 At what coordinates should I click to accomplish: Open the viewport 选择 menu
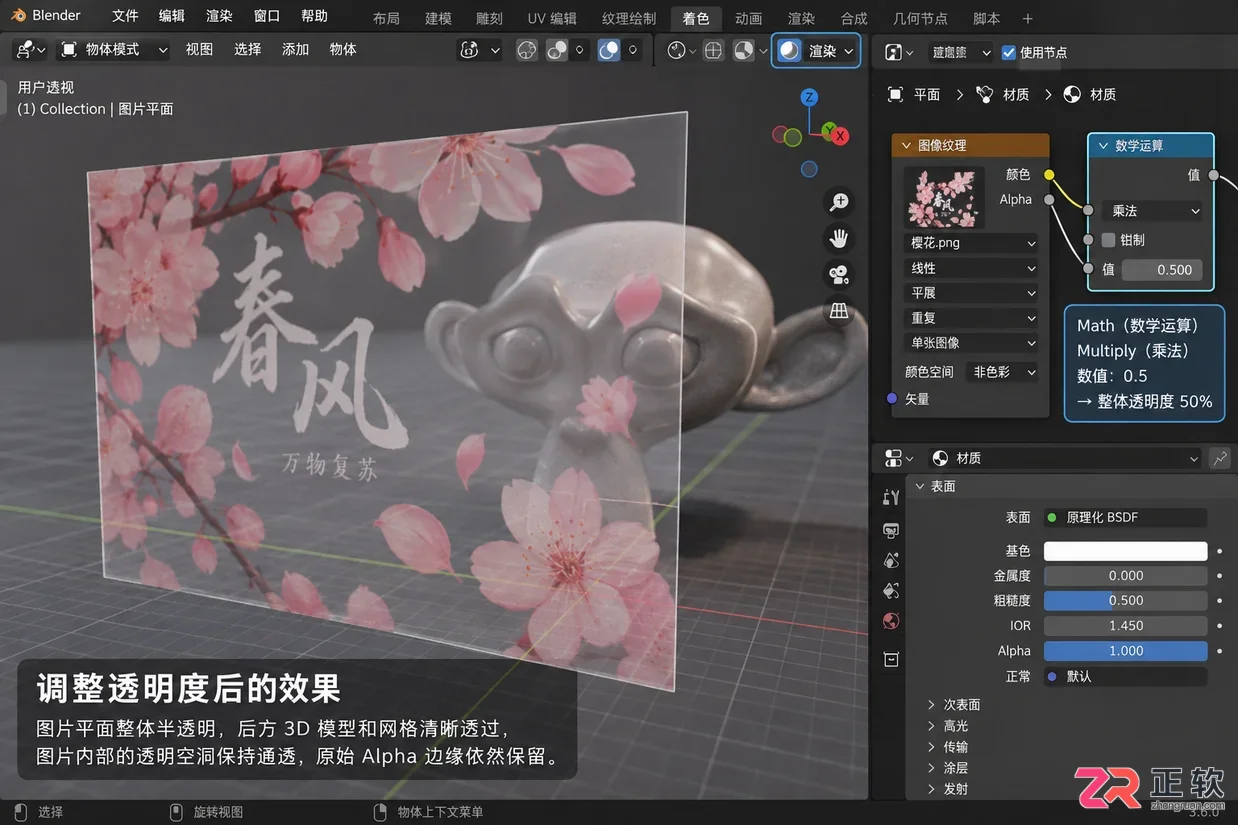[247, 49]
